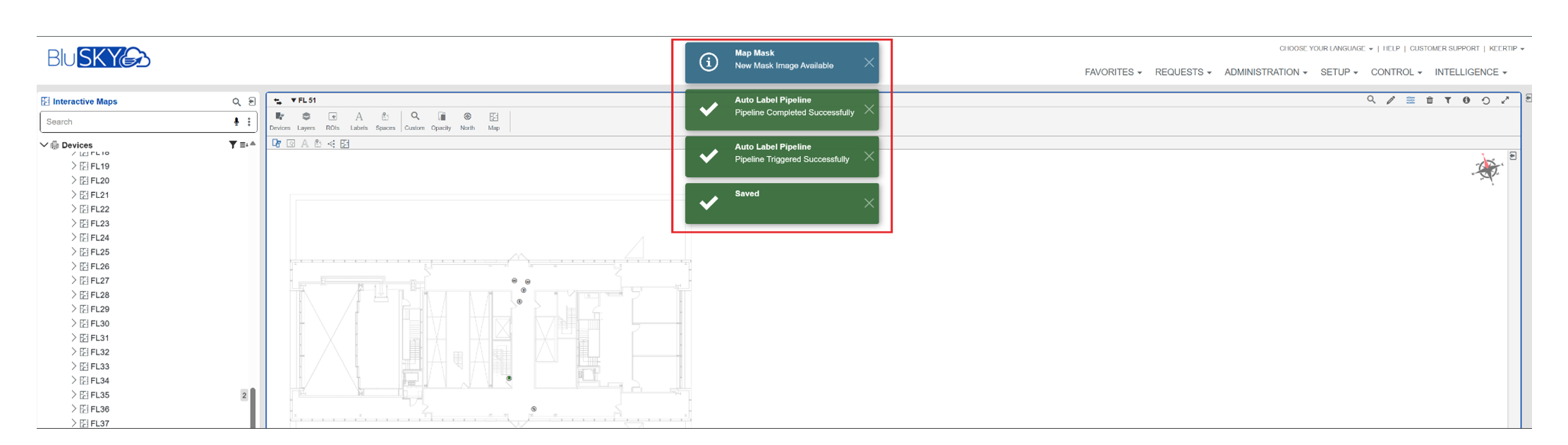This screenshot has width=1568, height=445.
Task: Collapse the Devices tree root
Action: (x=44, y=145)
